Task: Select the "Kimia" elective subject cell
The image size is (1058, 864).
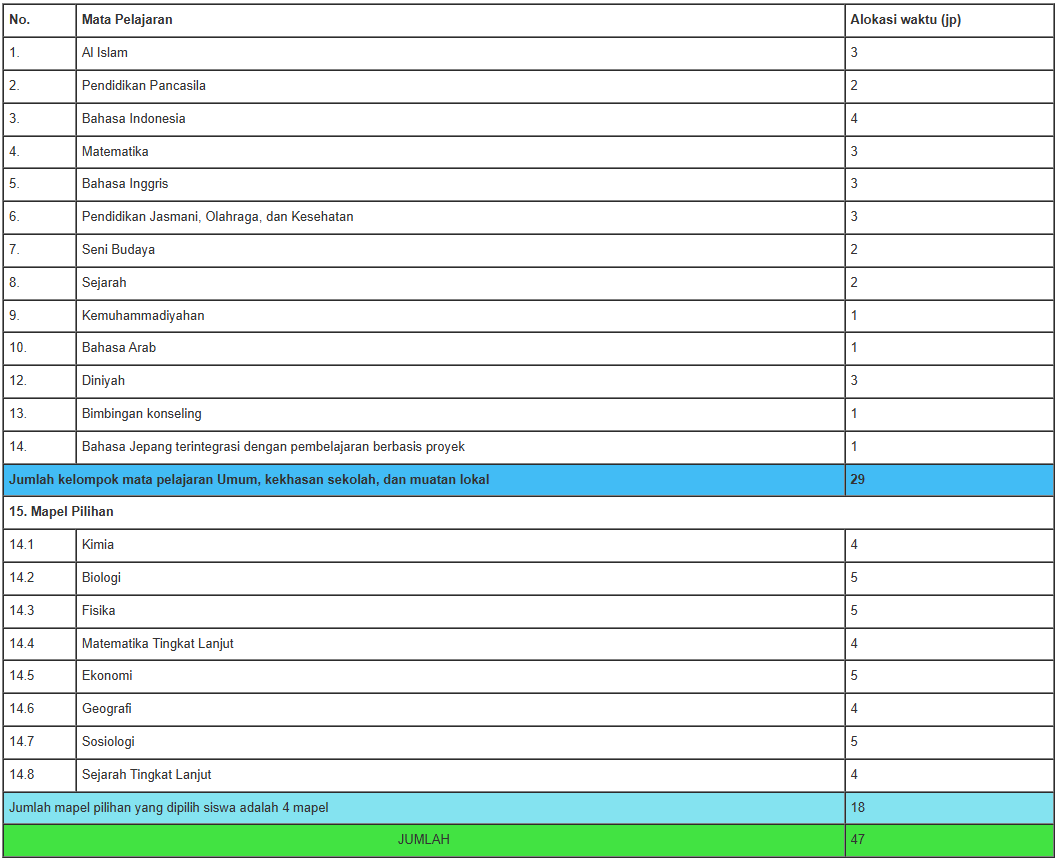Action: [98, 545]
